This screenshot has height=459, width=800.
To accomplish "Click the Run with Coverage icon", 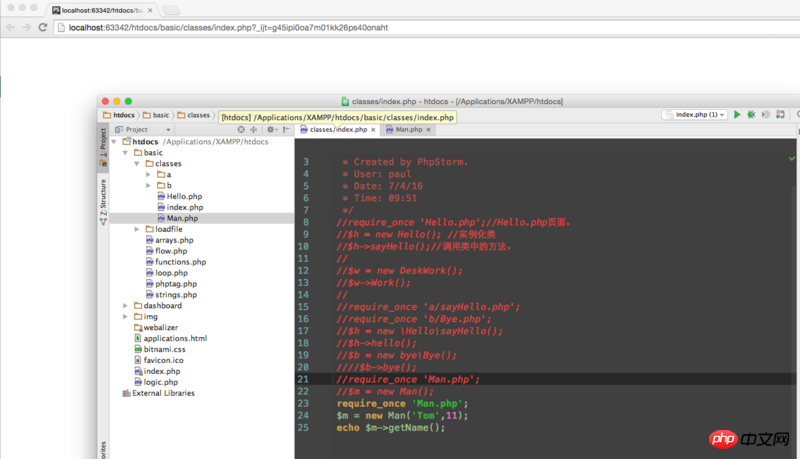I will tap(768, 115).
